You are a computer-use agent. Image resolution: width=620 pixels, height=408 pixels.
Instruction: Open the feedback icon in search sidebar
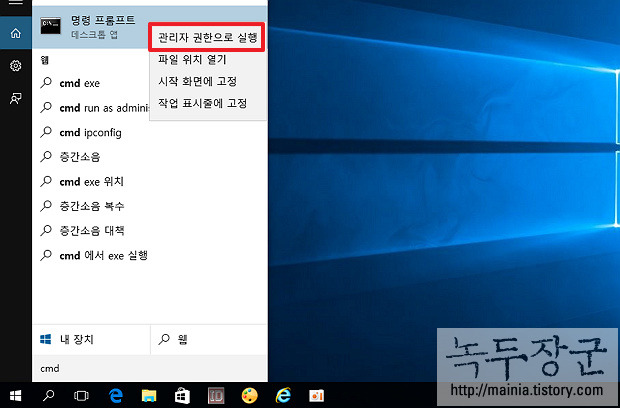click(16, 98)
